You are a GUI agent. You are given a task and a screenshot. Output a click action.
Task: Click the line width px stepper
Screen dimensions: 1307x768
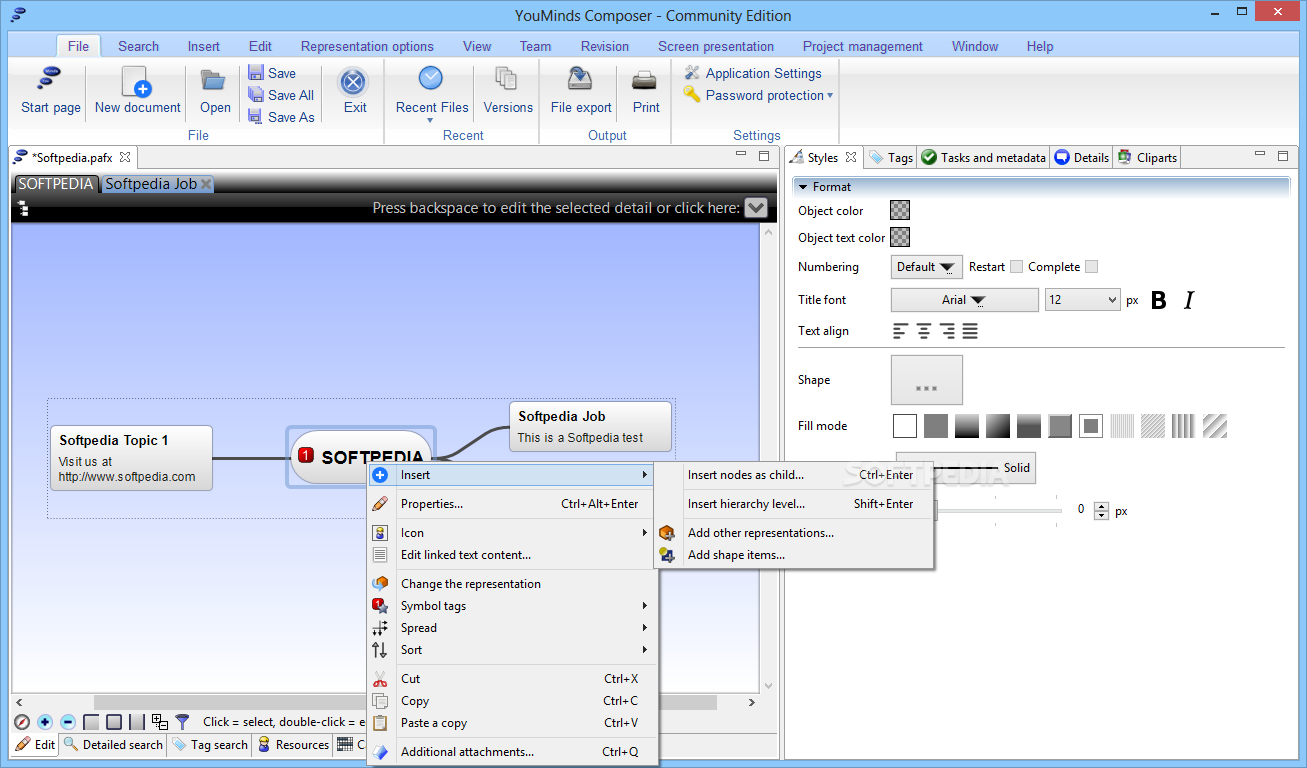tap(1101, 510)
